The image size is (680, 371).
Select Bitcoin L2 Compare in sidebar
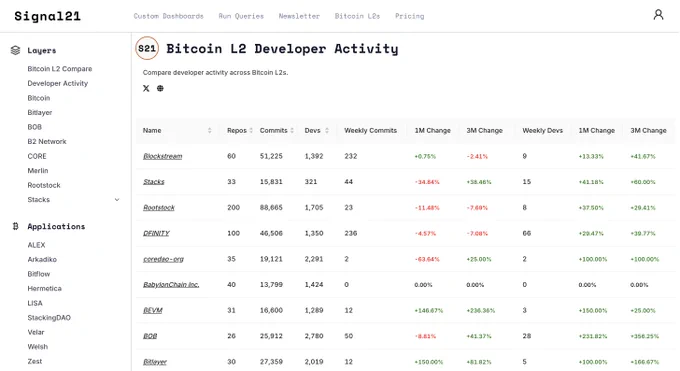pos(59,69)
